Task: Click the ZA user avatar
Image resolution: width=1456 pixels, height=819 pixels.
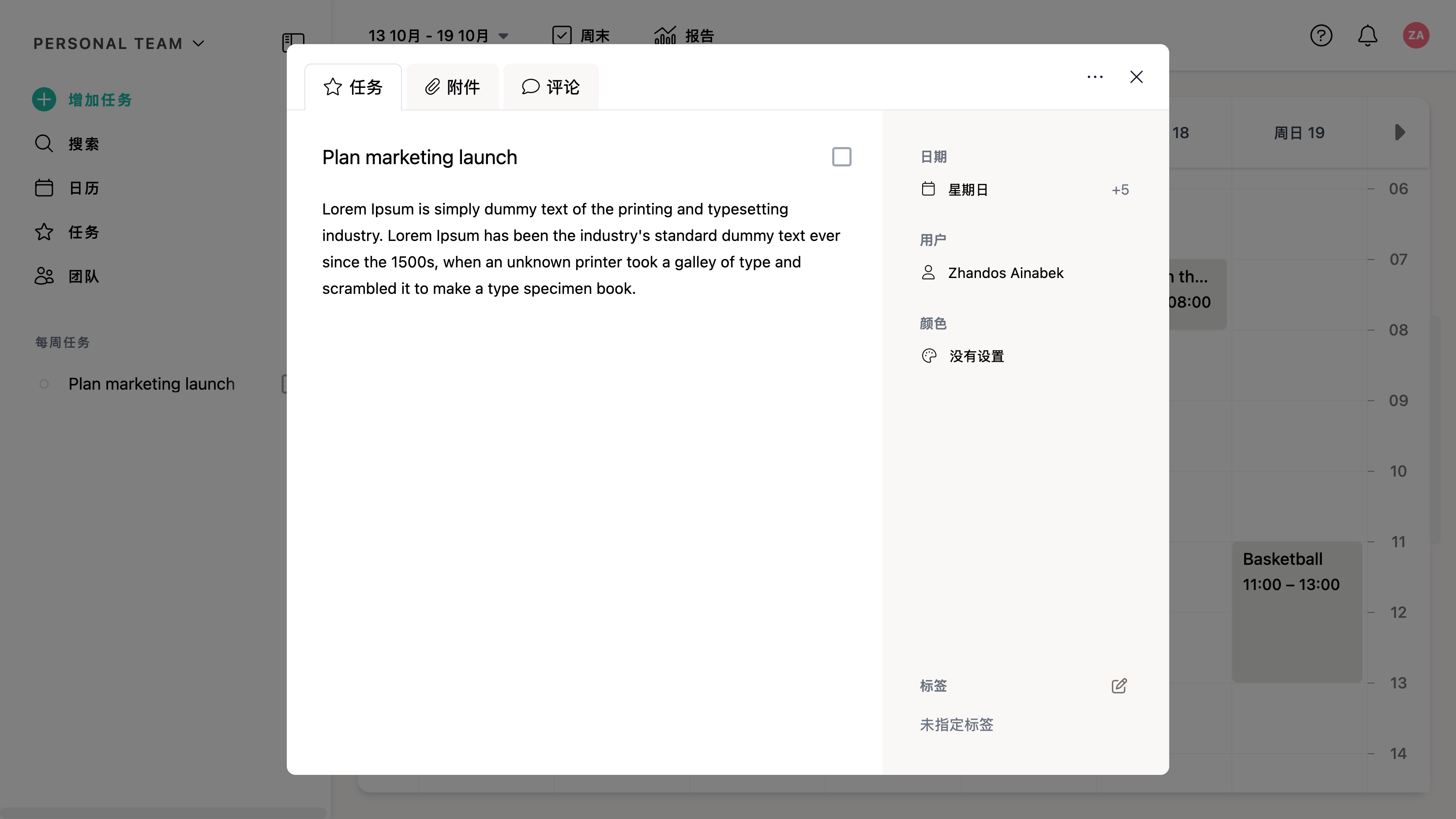Action: (x=1415, y=36)
